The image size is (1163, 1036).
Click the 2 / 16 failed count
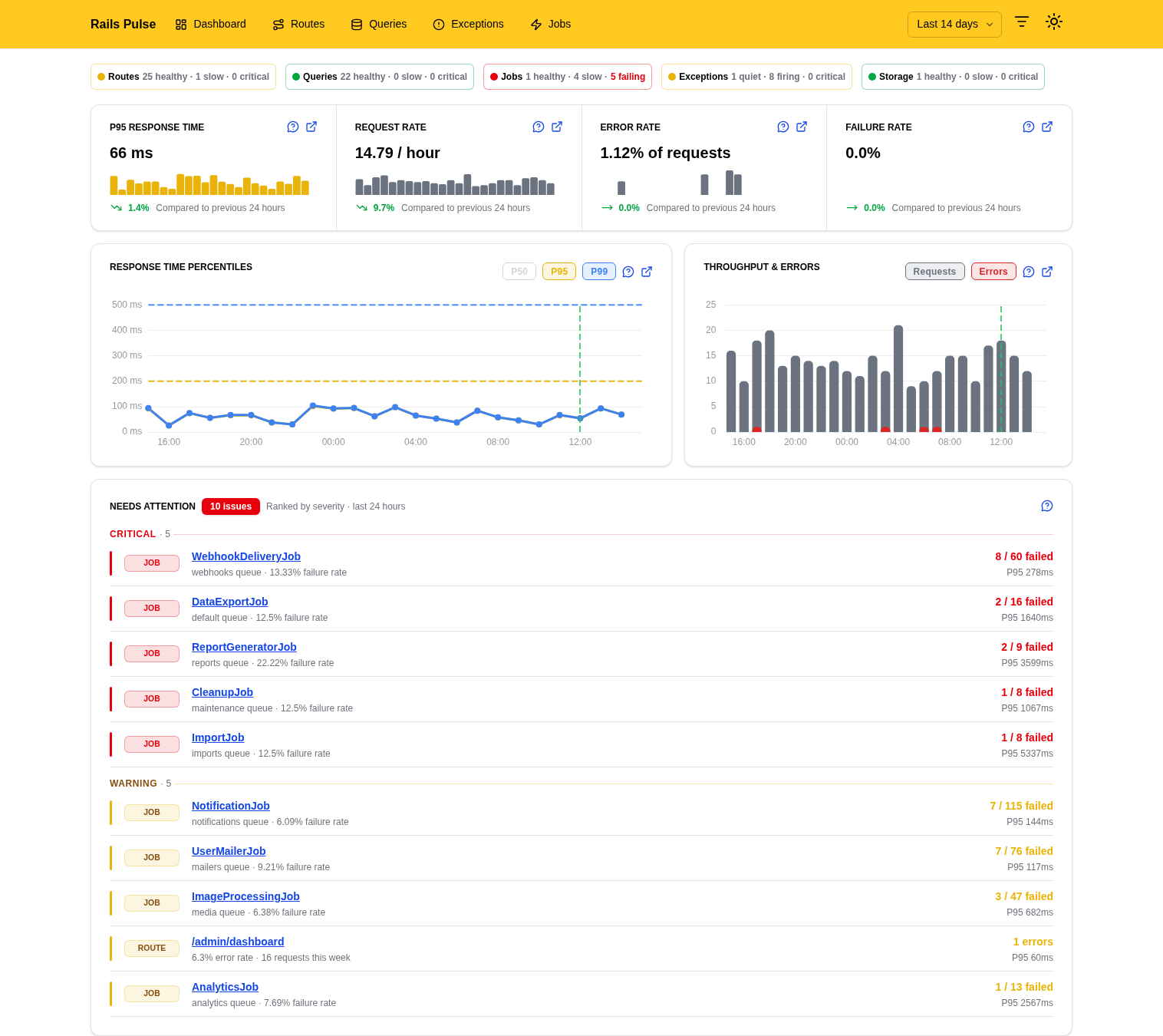1024,602
